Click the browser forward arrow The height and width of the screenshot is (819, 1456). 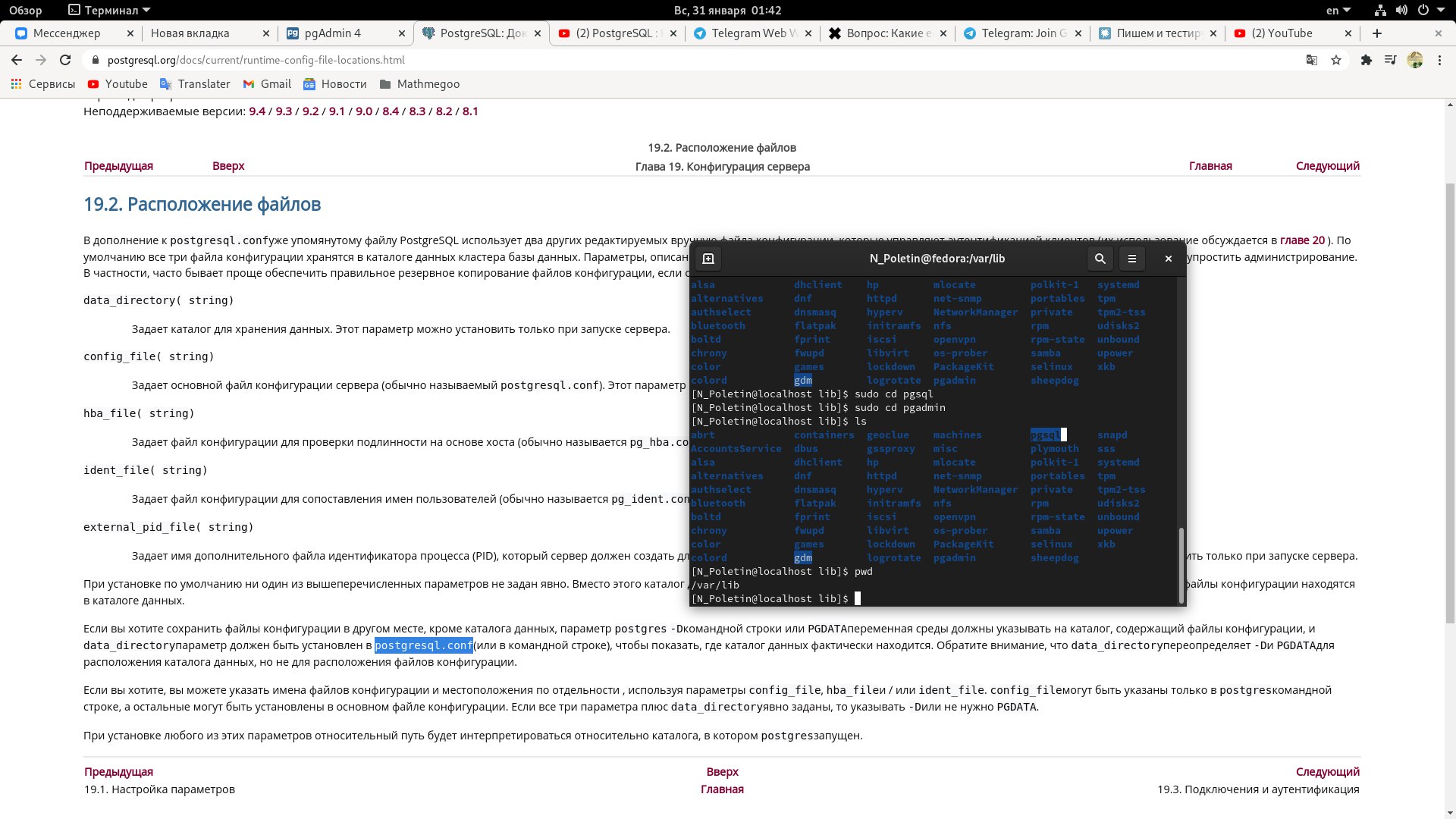click(x=41, y=60)
